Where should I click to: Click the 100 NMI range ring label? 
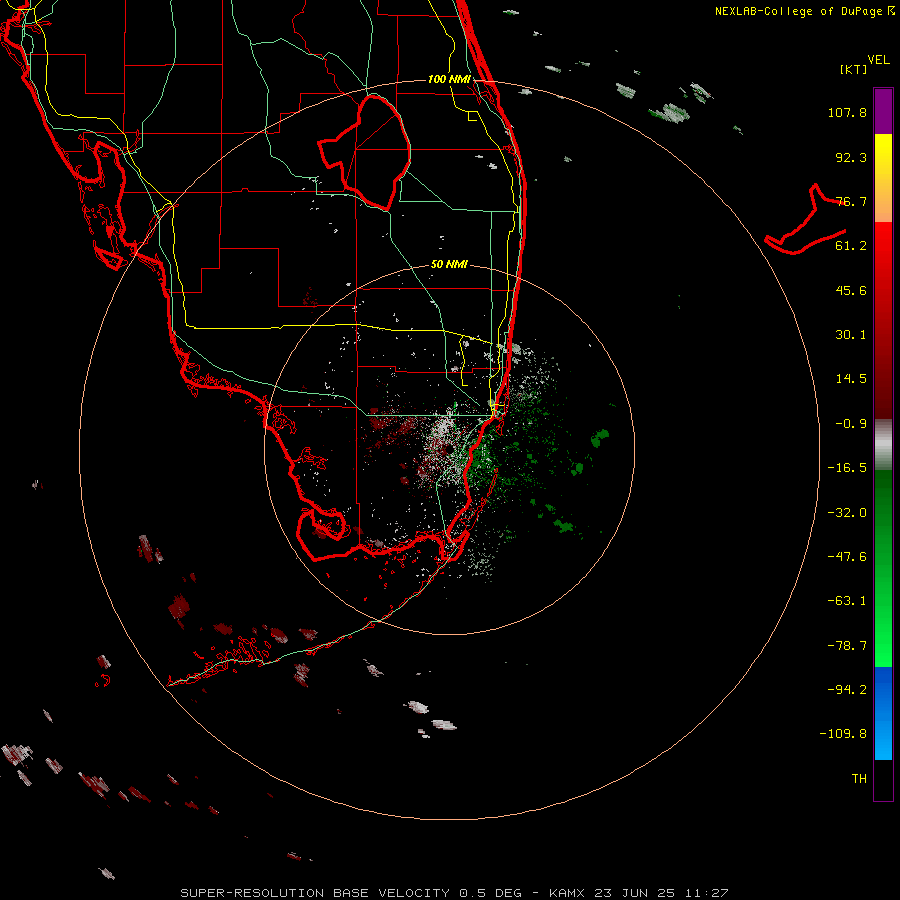(449, 79)
